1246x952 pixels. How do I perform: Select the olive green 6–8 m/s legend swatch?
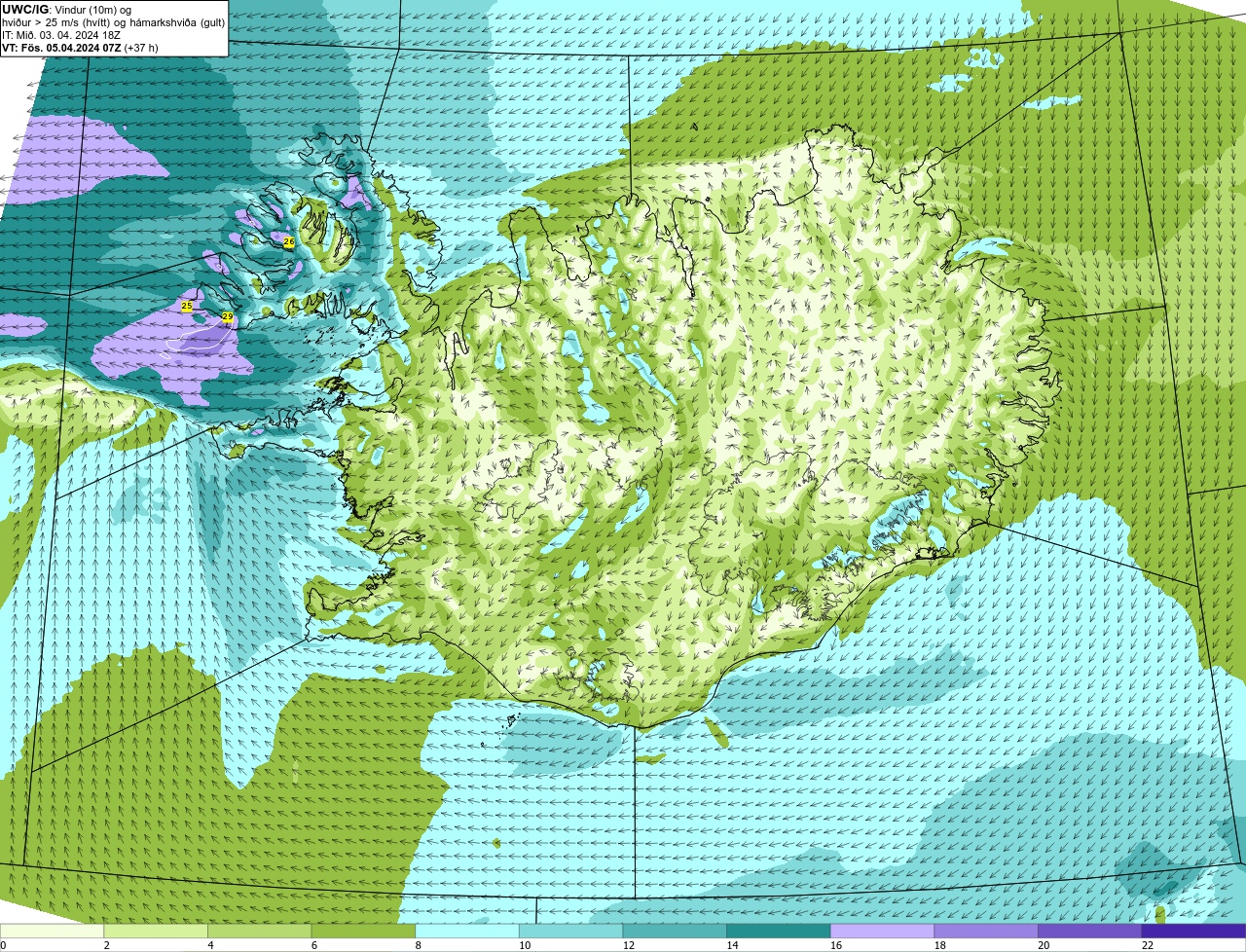363,931
